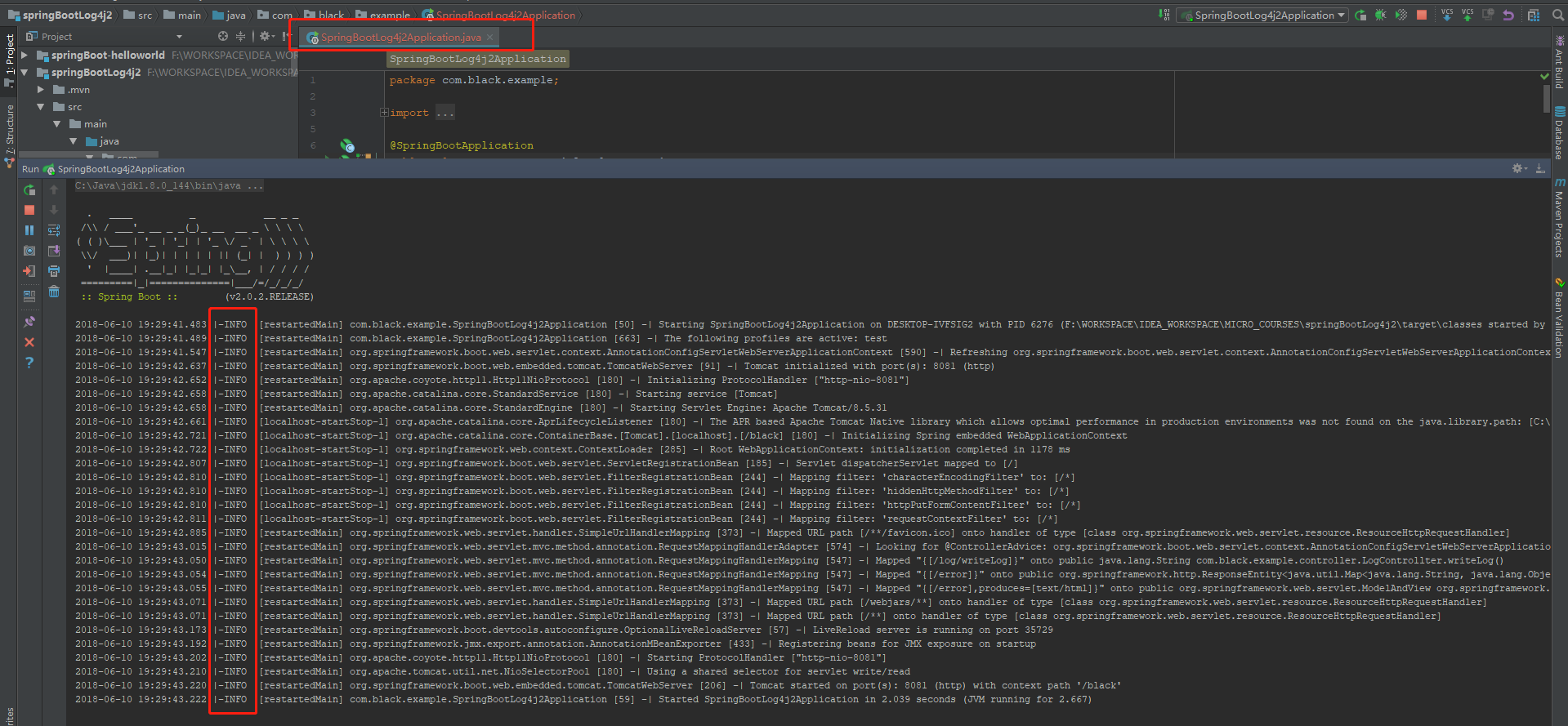This screenshot has height=726, width=1568.
Task: Click Up the Stack Trace arrow
Action: pos(54,189)
